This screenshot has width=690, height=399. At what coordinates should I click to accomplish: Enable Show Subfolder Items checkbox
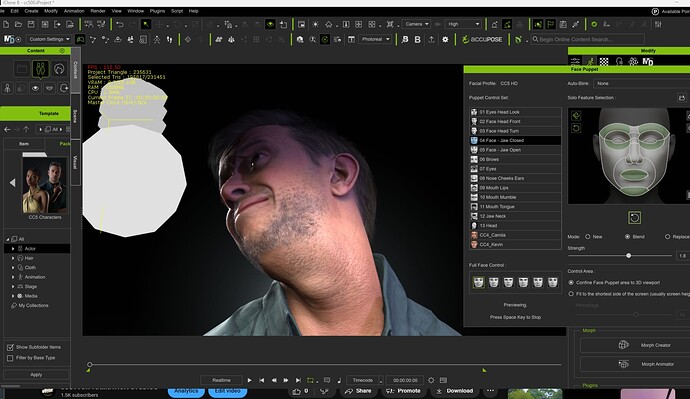pyautogui.click(x=10, y=347)
